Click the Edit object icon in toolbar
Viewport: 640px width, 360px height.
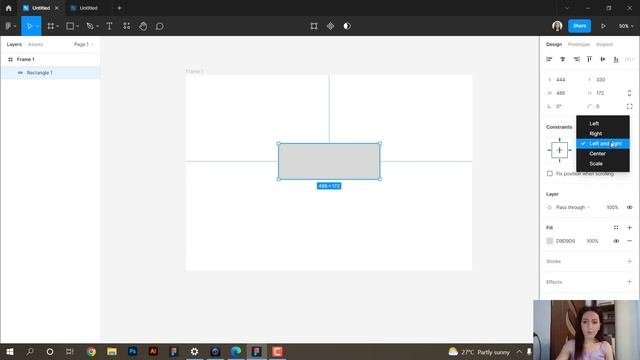pyautogui.click(x=314, y=26)
